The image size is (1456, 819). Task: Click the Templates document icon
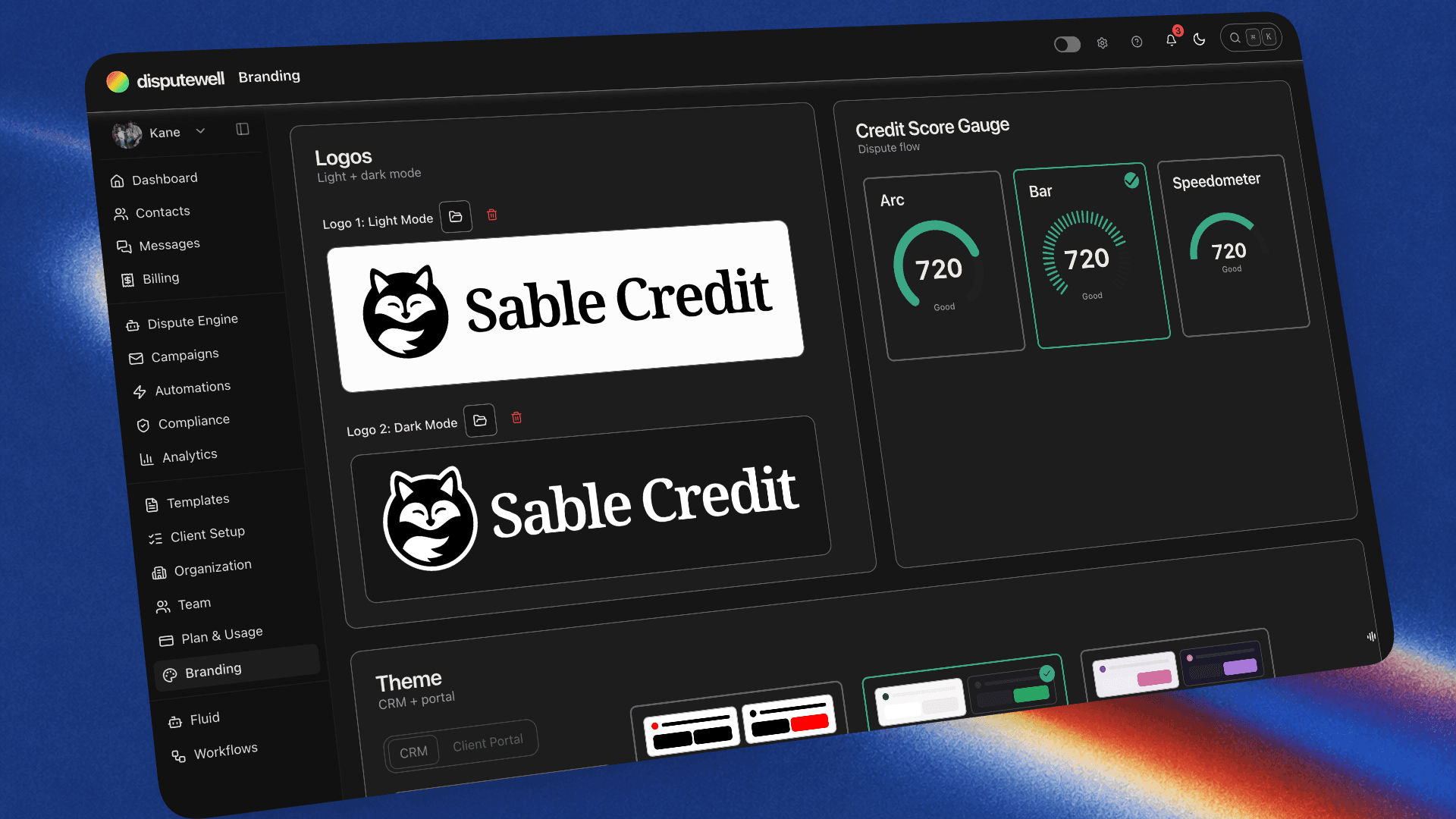tap(152, 505)
